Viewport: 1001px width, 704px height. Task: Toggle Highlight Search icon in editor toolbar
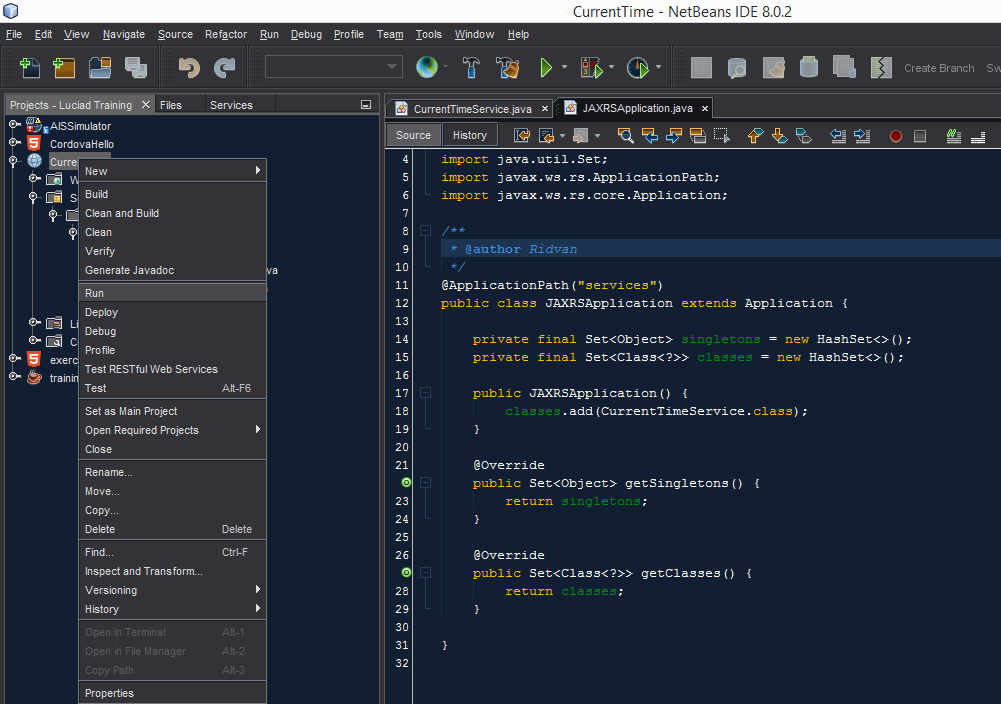698,135
